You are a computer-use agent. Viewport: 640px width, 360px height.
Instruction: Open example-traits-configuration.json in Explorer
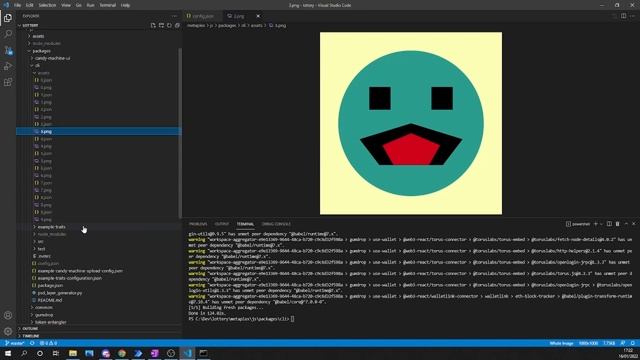(69, 278)
